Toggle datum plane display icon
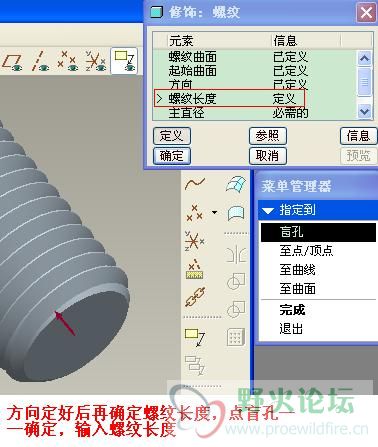Viewport: 378px width, 447px height. [x=13, y=62]
